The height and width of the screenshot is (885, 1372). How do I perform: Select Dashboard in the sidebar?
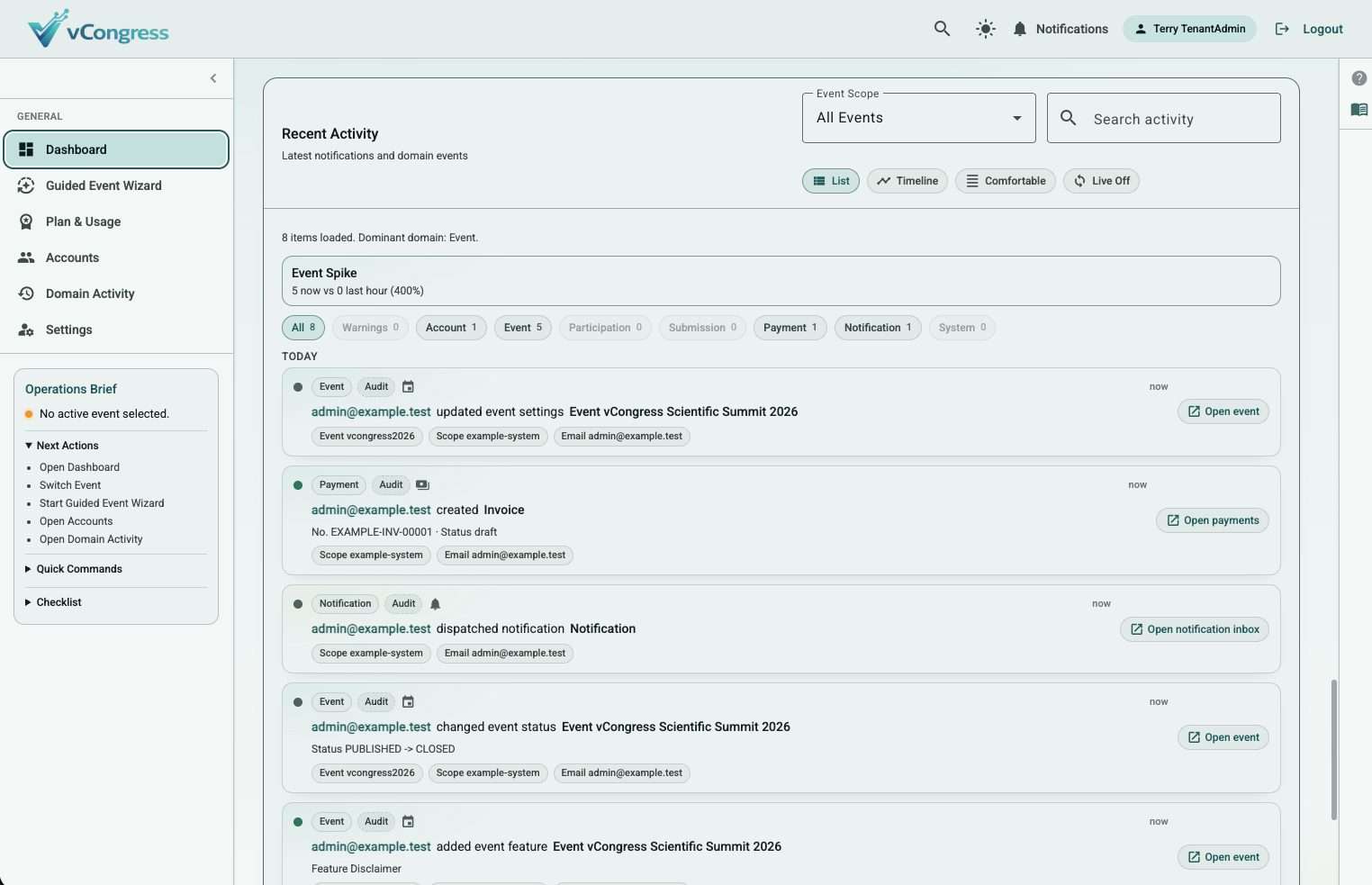pos(116,149)
